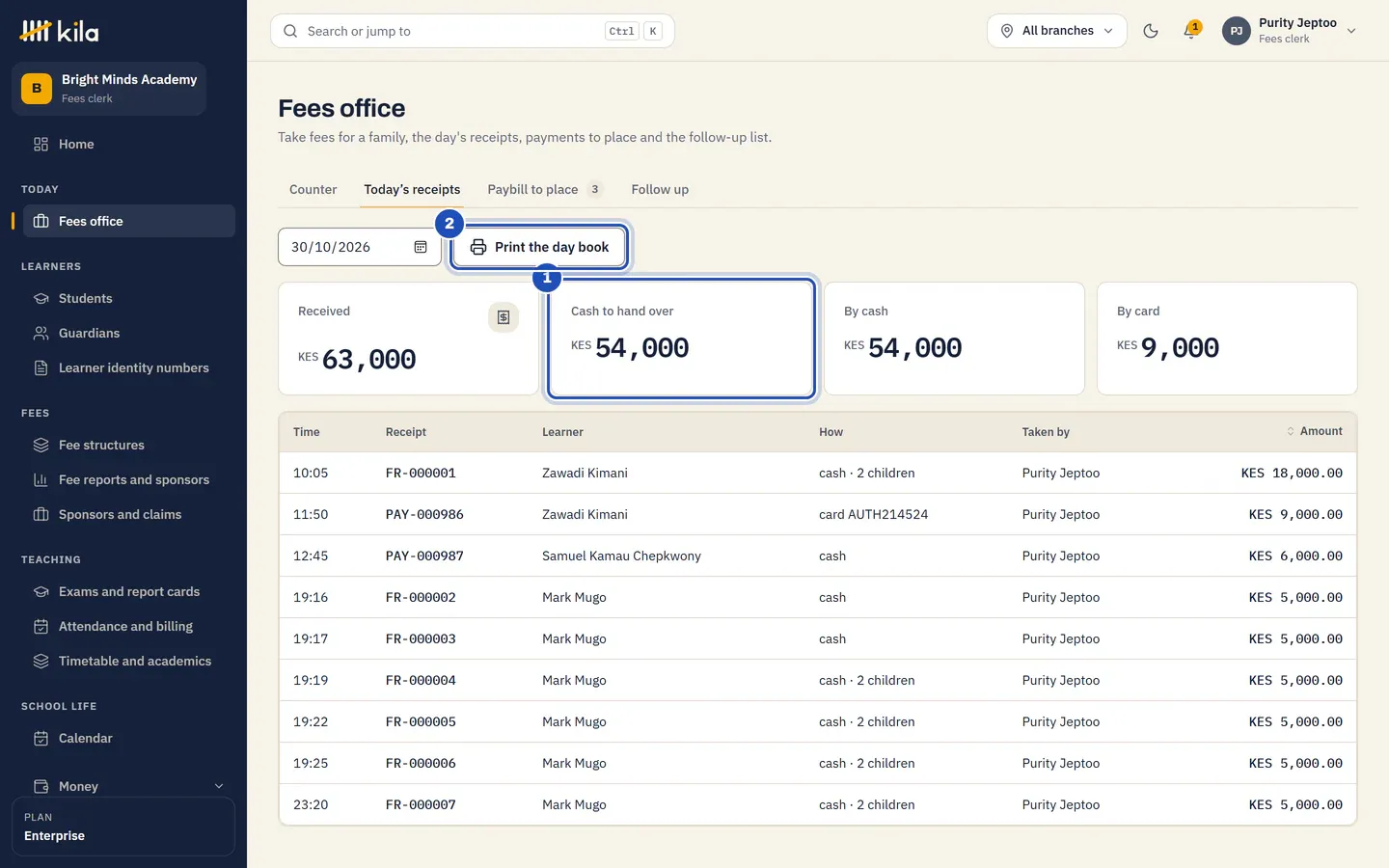Click the card AUTH214524 payment cell
The image size is (1389, 868).
873,514
